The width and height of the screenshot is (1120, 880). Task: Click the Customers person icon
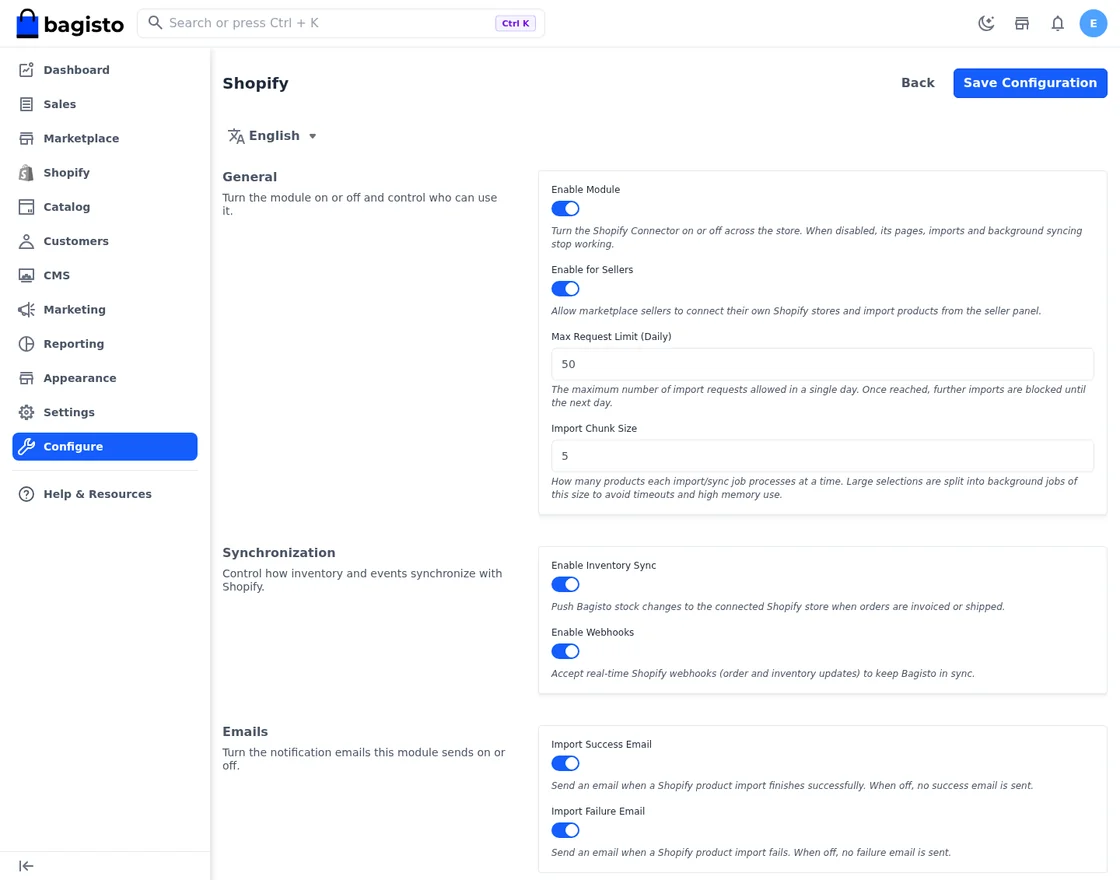pos(26,241)
